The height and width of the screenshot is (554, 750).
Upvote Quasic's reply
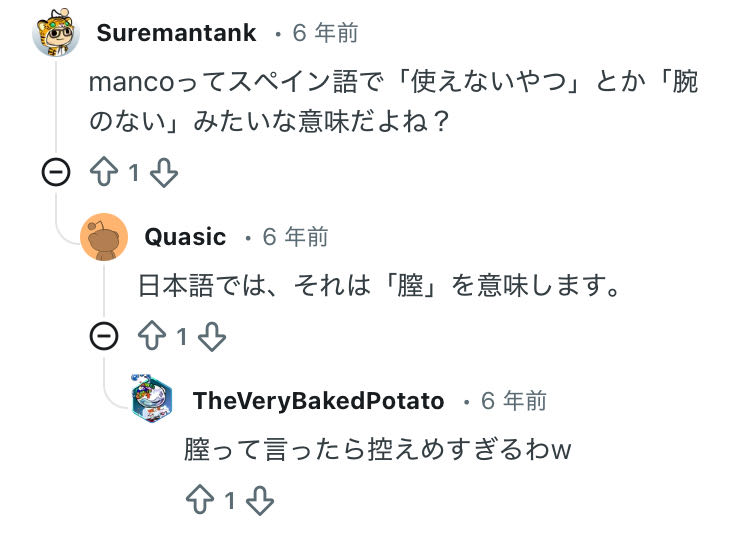pyautogui.click(x=152, y=337)
